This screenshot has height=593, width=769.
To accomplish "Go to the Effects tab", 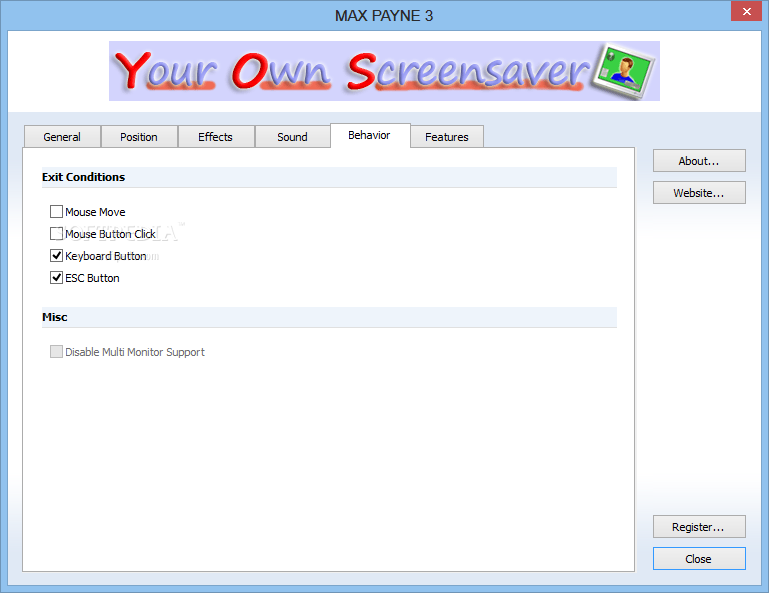I will [216, 137].
